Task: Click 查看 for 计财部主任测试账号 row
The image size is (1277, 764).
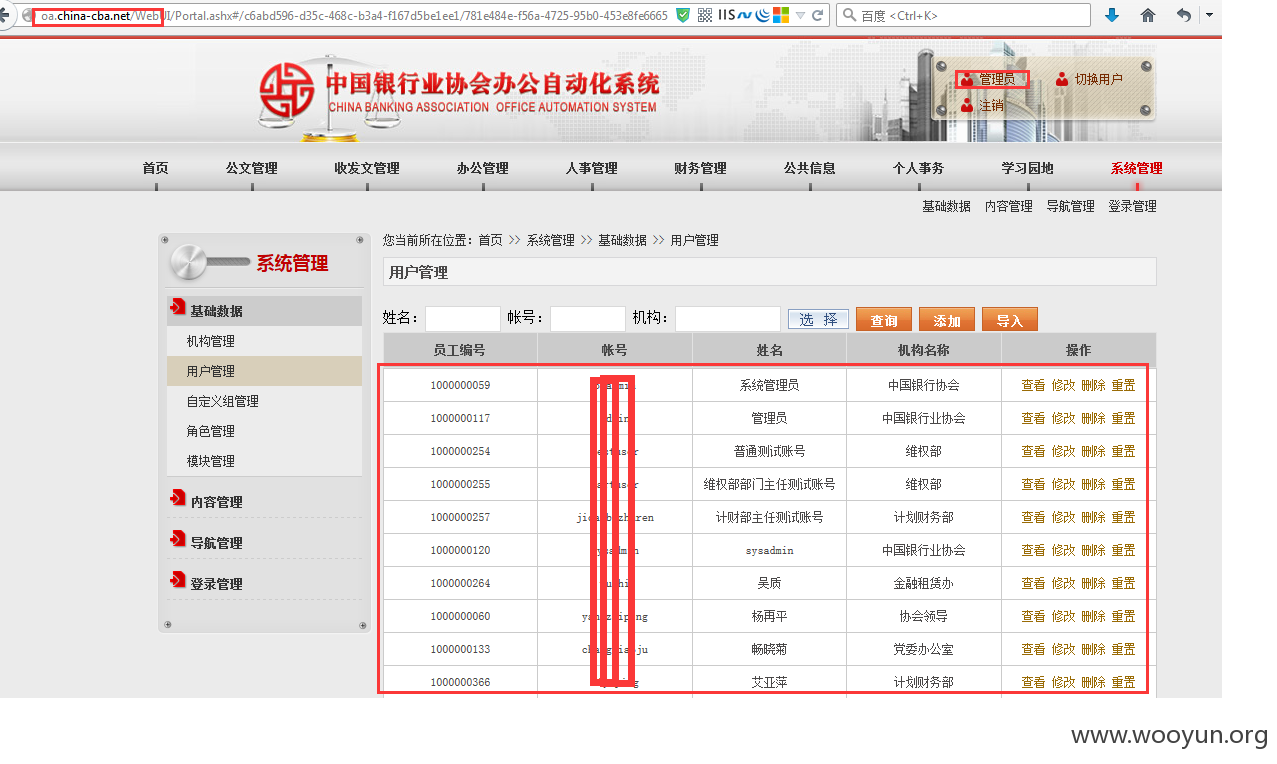Action: tap(1033, 517)
